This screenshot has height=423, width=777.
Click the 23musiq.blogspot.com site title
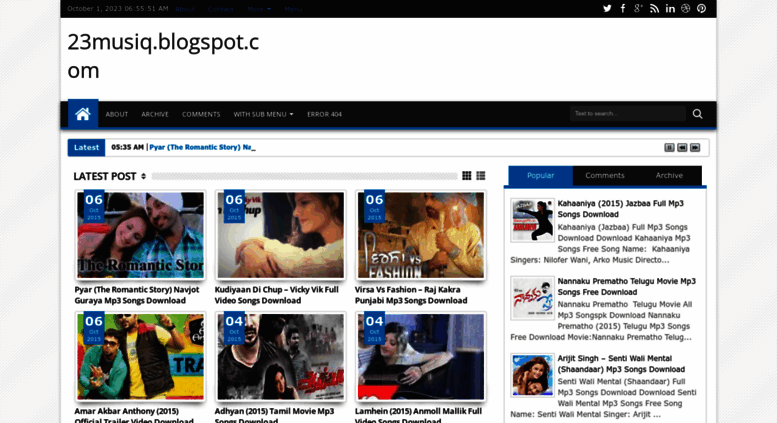[x=163, y=56]
